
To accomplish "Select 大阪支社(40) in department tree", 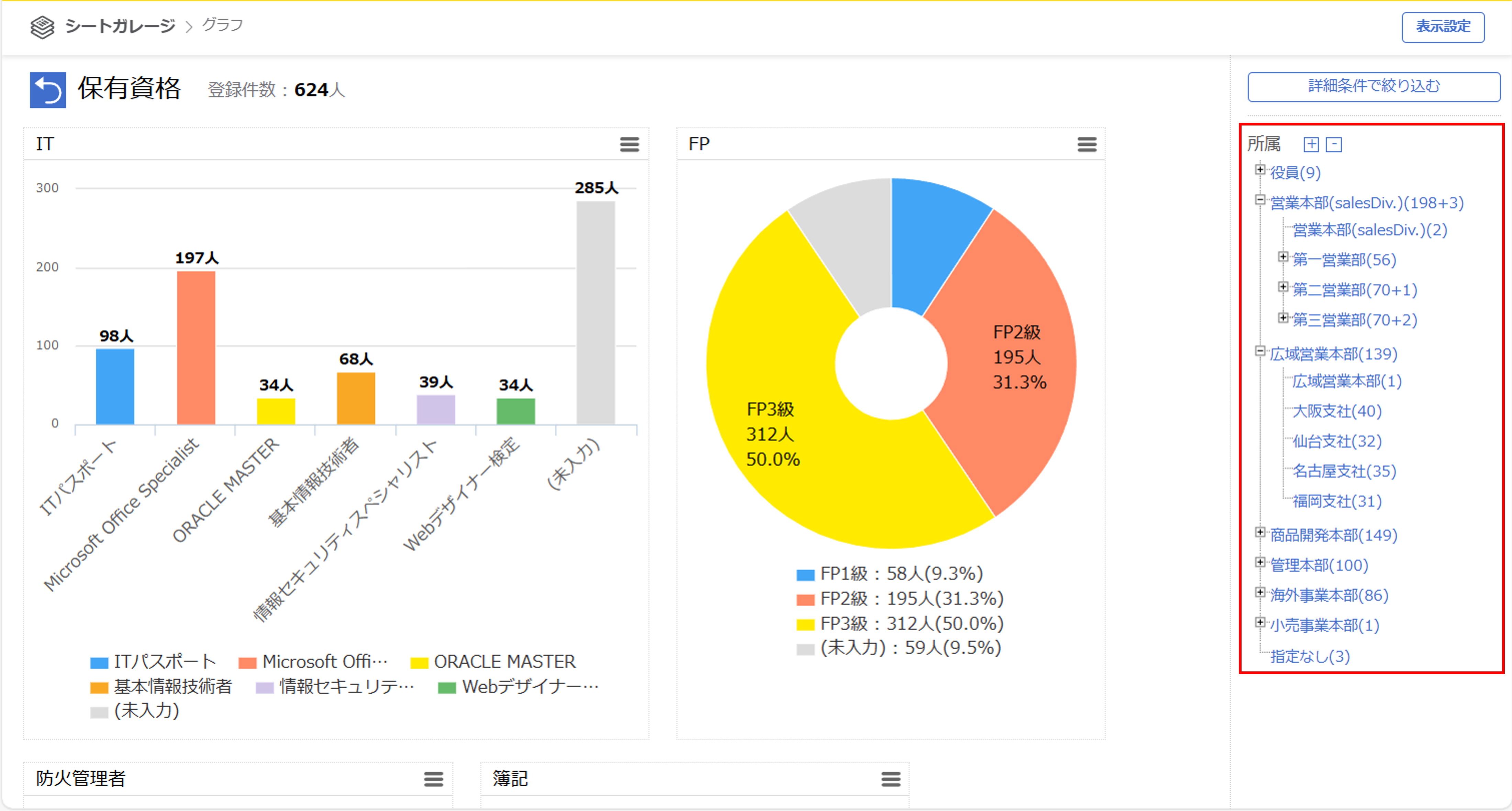I will coord(1336,411).
